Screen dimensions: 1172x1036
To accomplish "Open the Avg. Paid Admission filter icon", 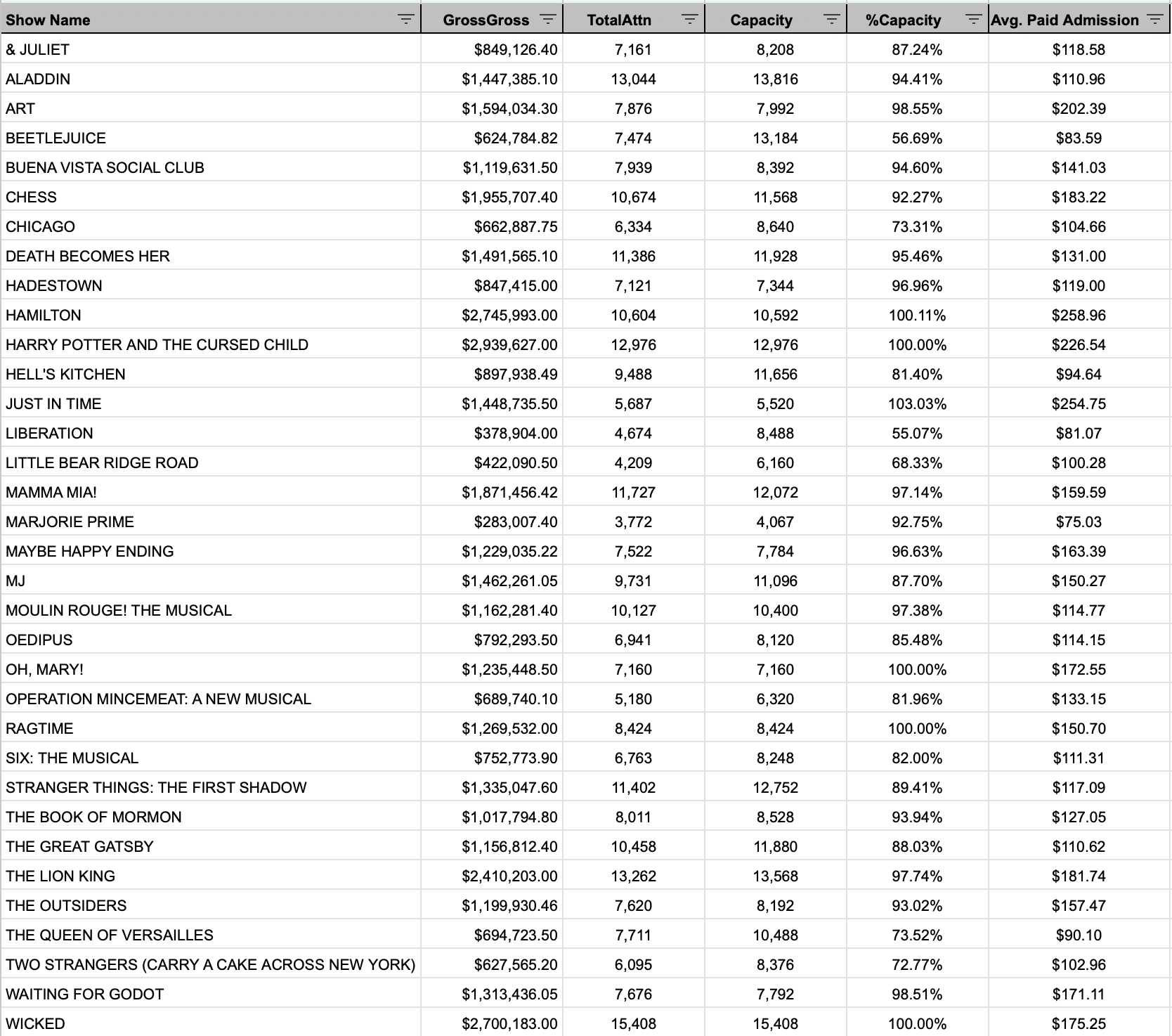I will (1154, 20).
